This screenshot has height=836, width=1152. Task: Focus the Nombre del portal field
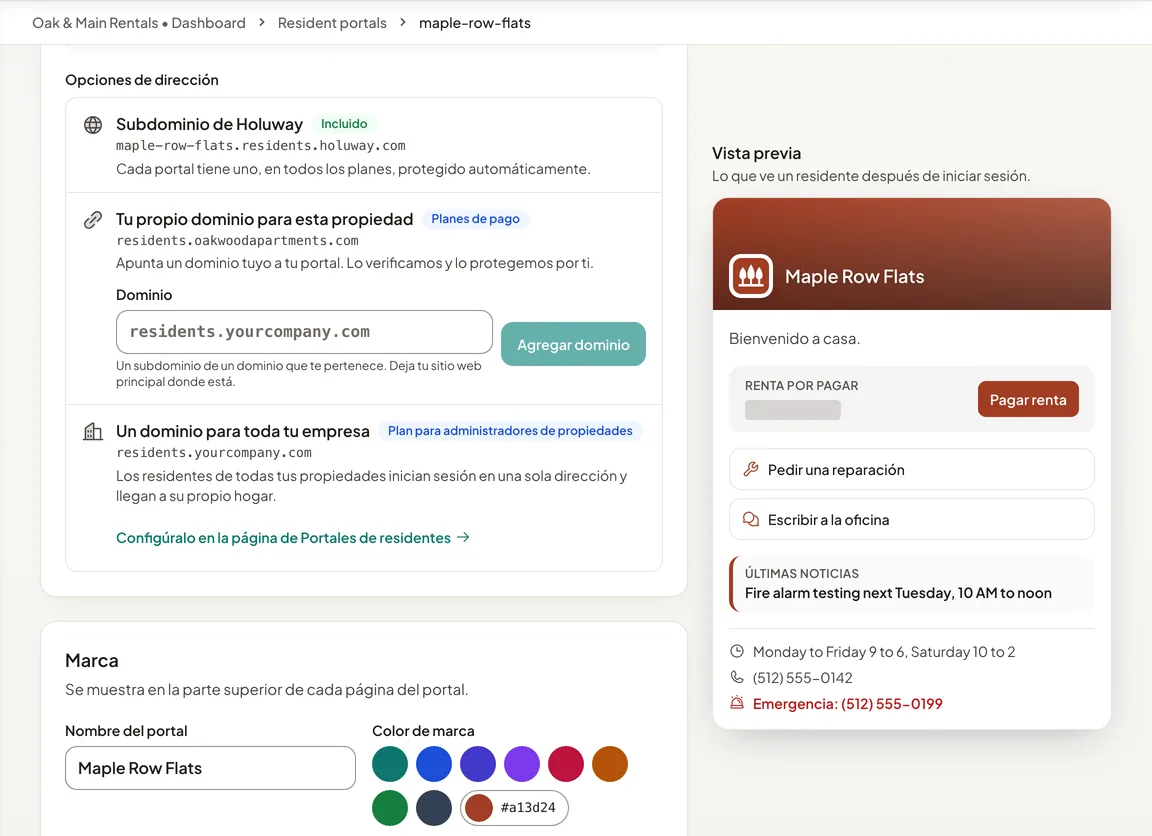(210, 768)
